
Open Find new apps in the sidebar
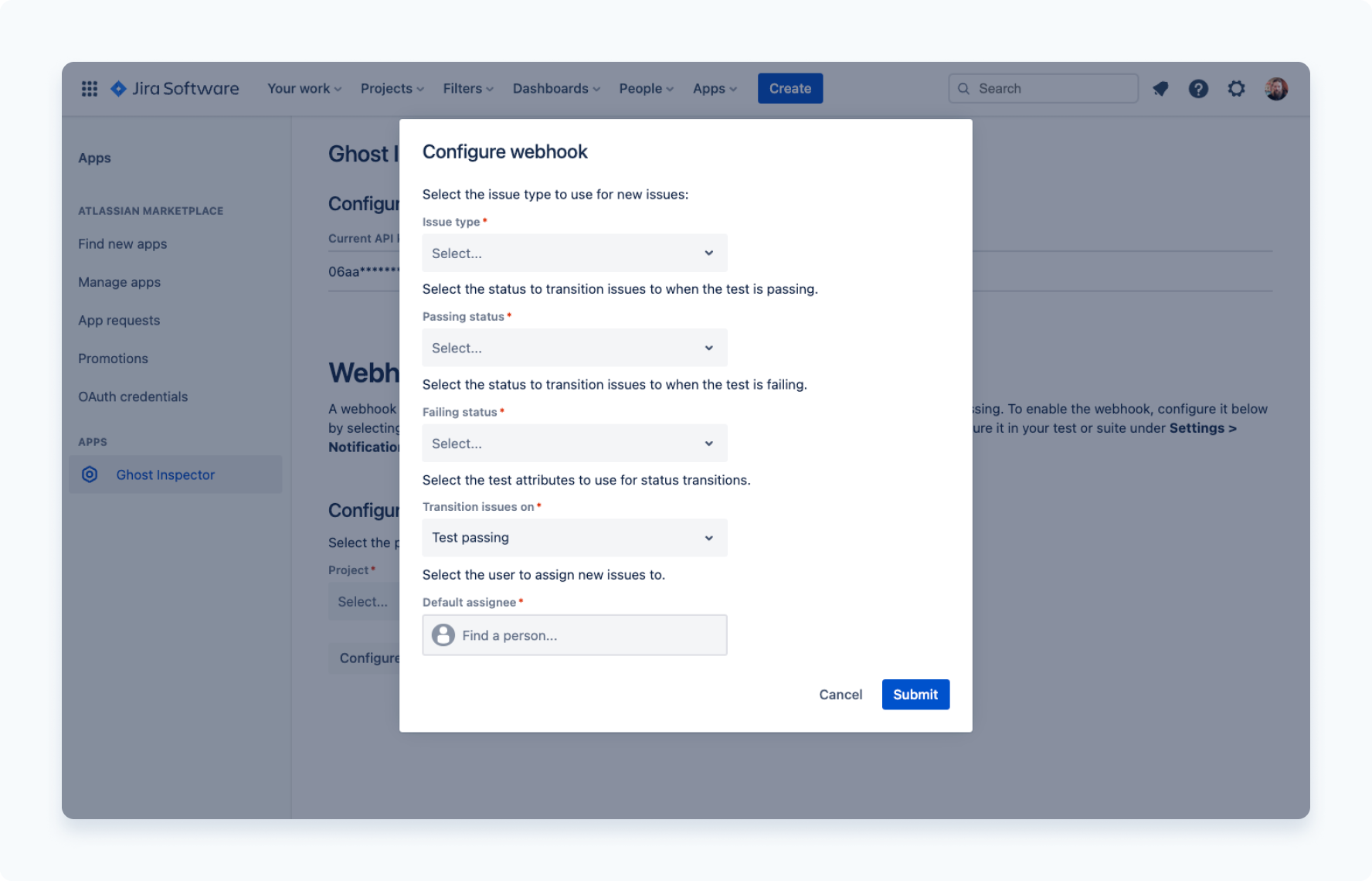click(122, 243)
